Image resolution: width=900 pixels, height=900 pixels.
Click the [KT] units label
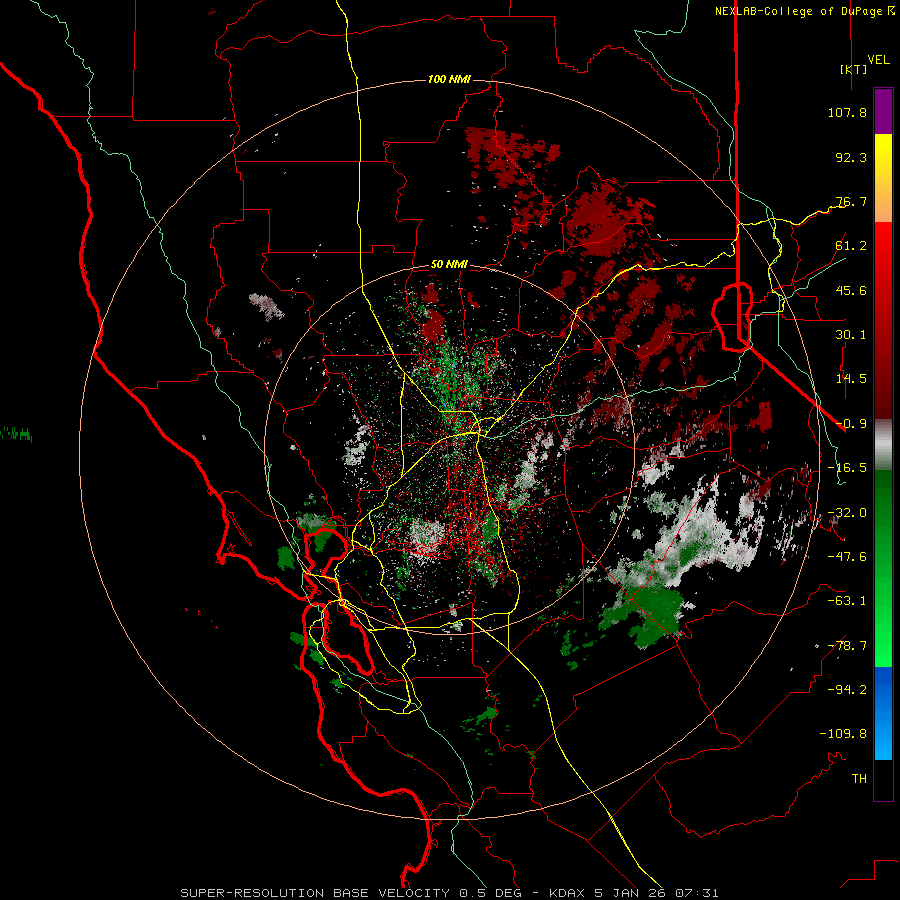point(853,69)
